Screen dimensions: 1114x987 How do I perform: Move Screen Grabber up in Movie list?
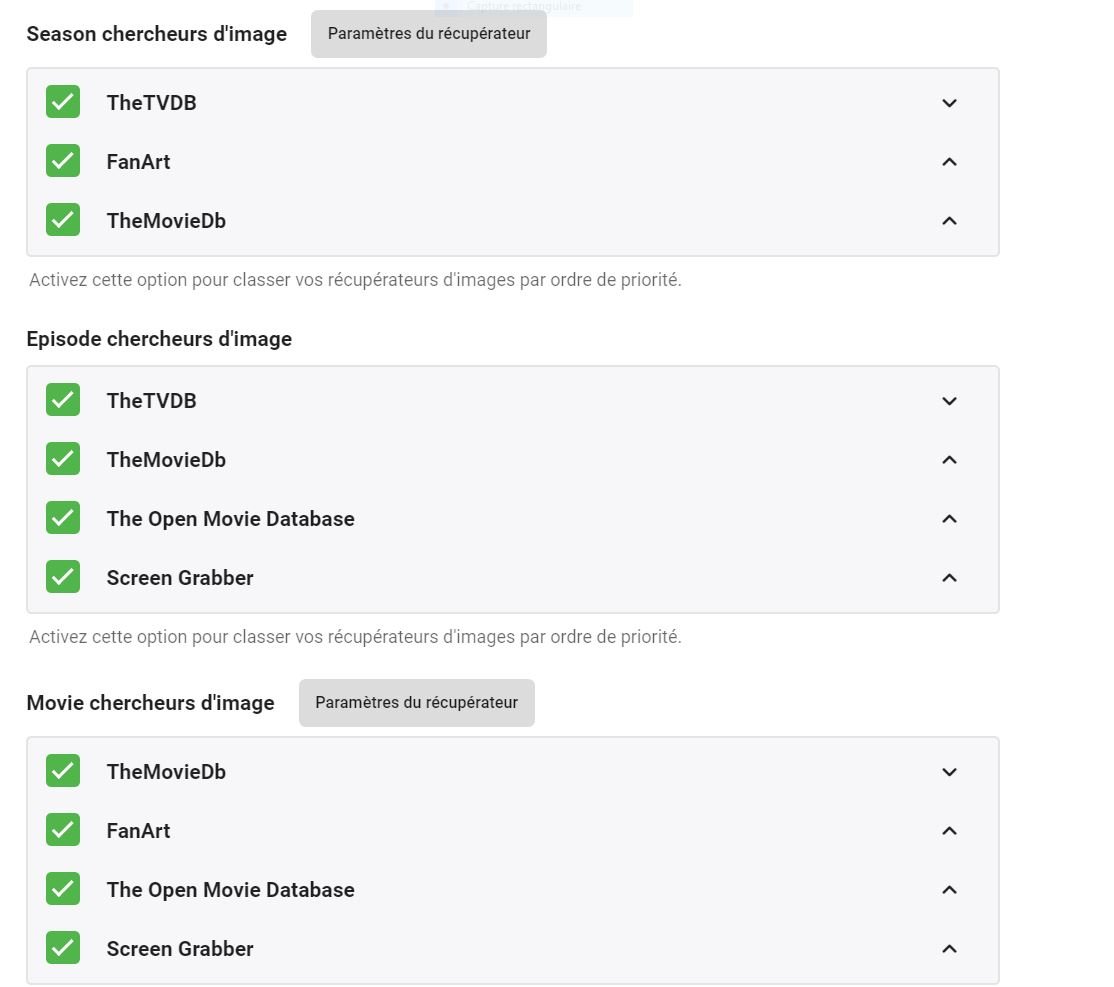[x=949, y=949]
